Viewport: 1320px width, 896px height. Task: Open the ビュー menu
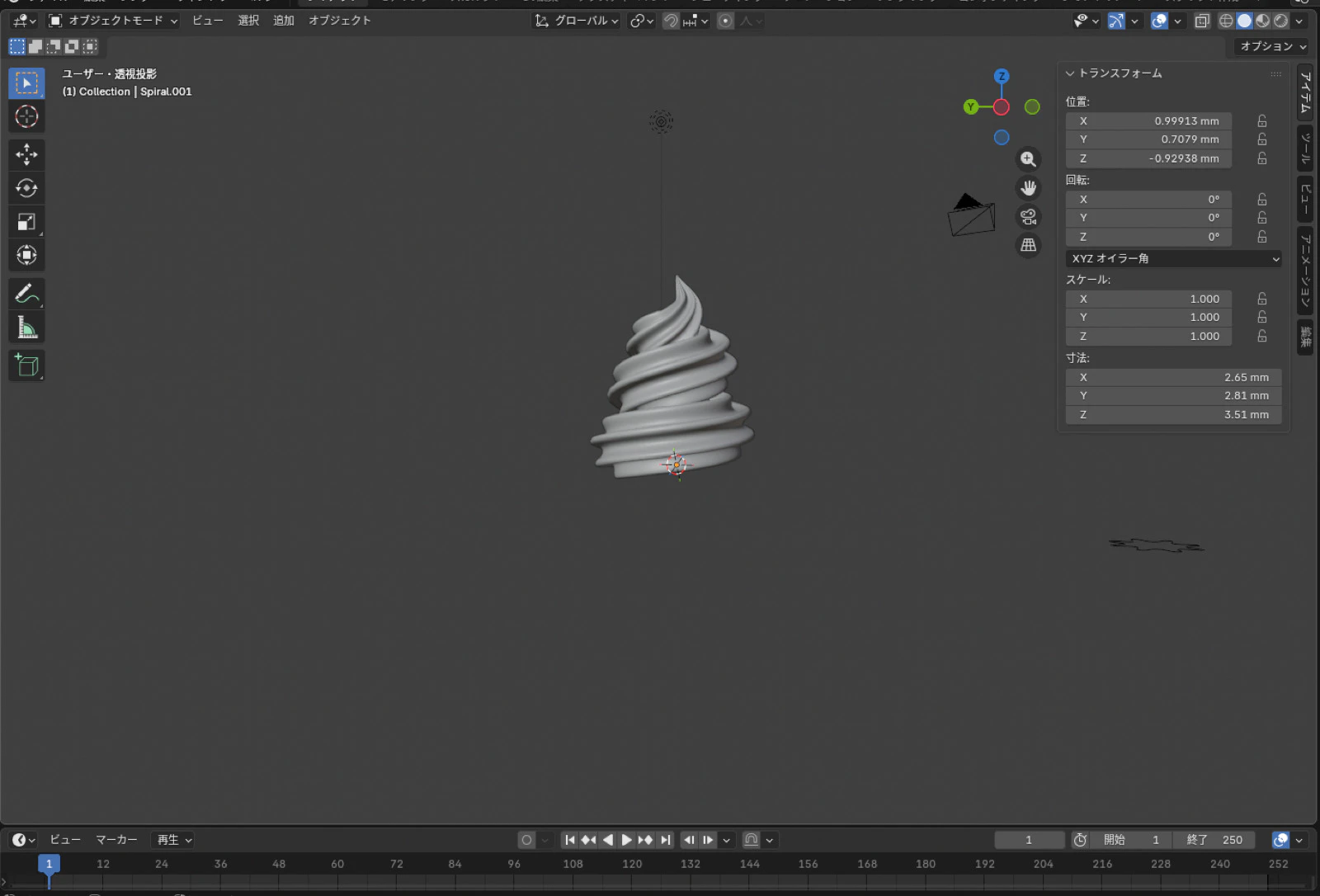point(206,21)
